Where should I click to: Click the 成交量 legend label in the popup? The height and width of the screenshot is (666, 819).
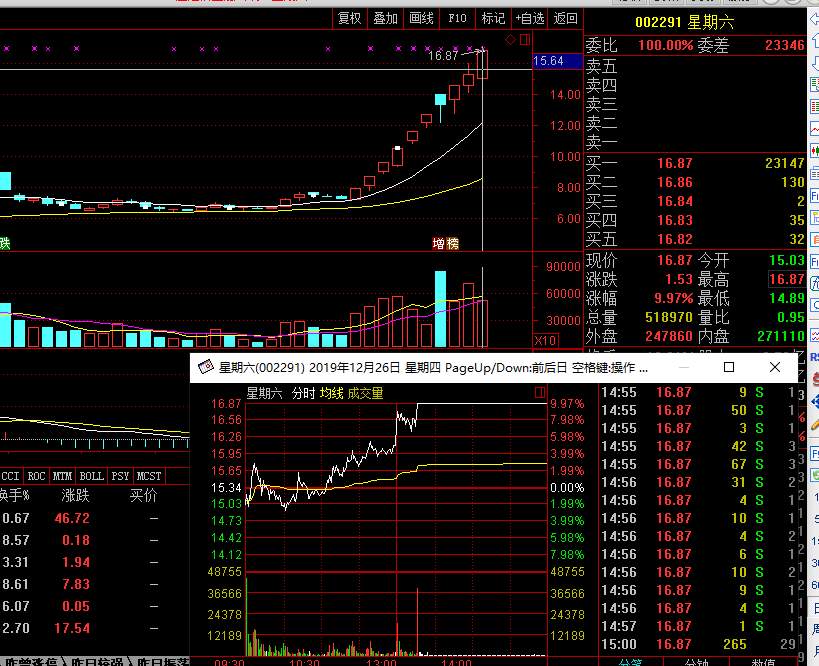365,393
